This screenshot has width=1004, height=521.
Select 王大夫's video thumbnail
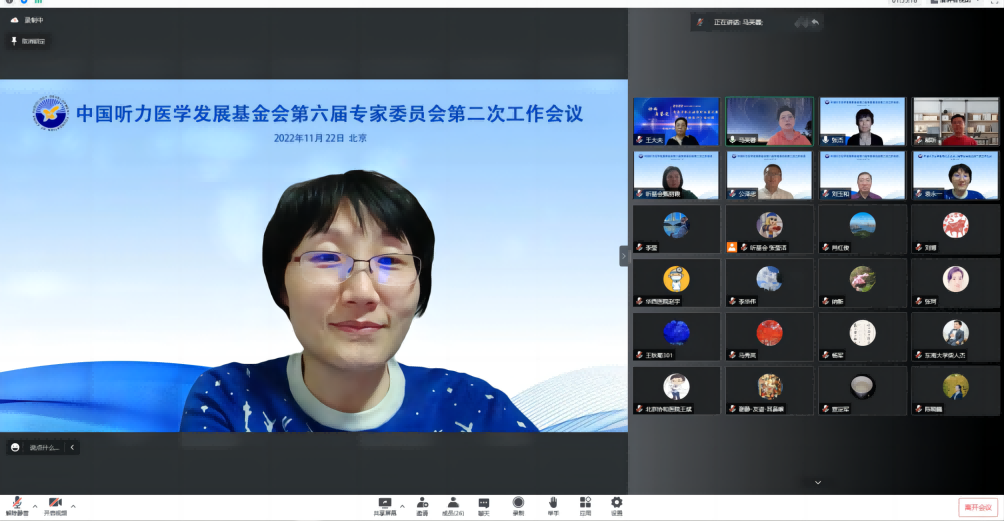point(675,122)
